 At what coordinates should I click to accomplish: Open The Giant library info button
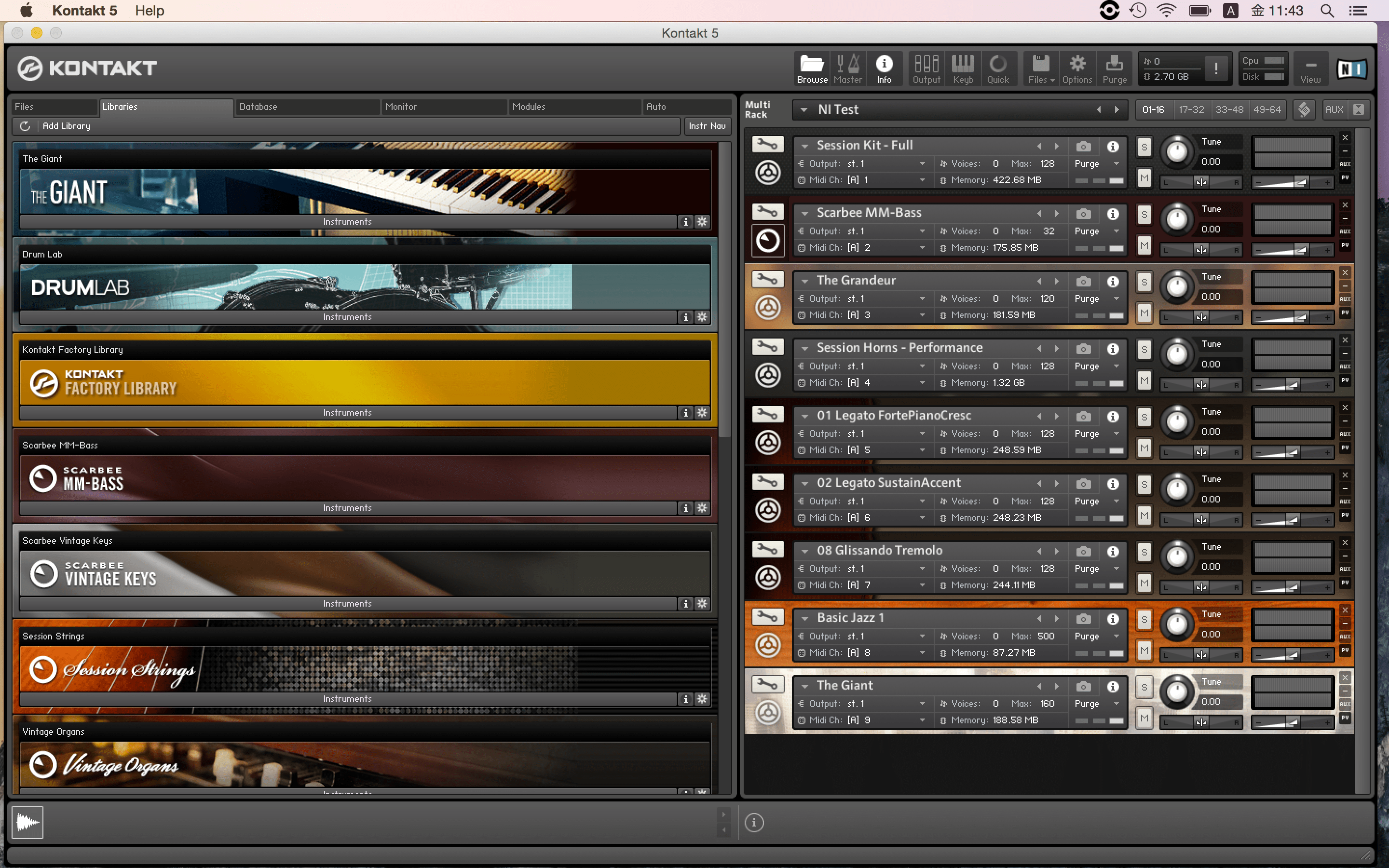685,222
